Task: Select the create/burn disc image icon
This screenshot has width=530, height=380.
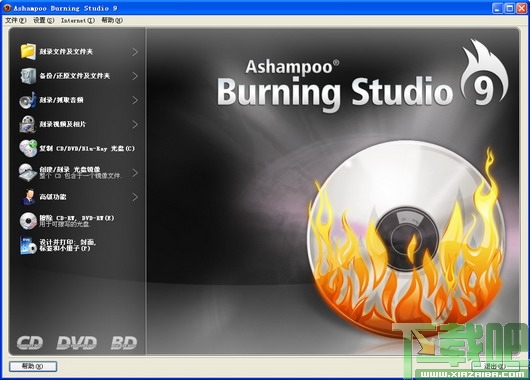Action: pos(28,172)
